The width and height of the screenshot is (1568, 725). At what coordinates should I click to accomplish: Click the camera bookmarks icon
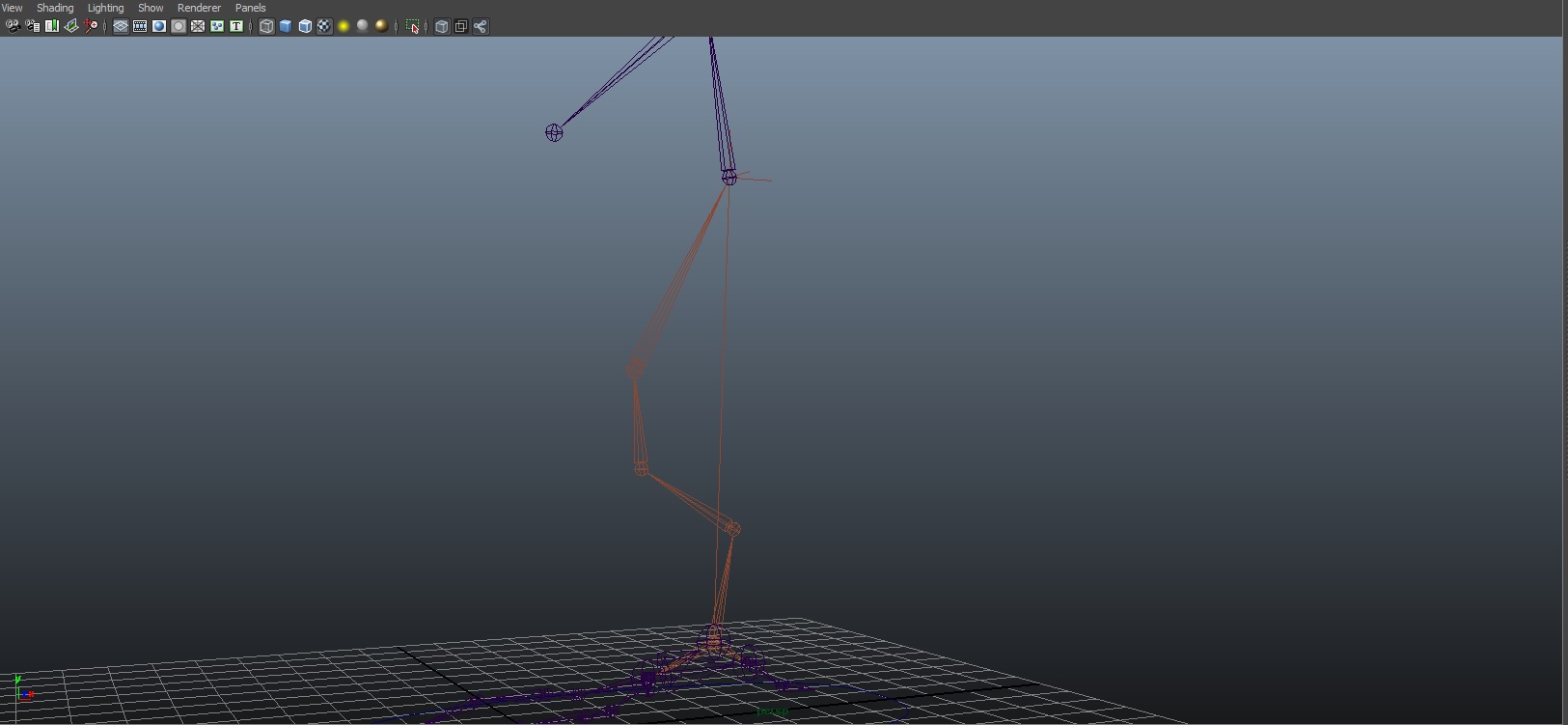click(x=52, y=26)
